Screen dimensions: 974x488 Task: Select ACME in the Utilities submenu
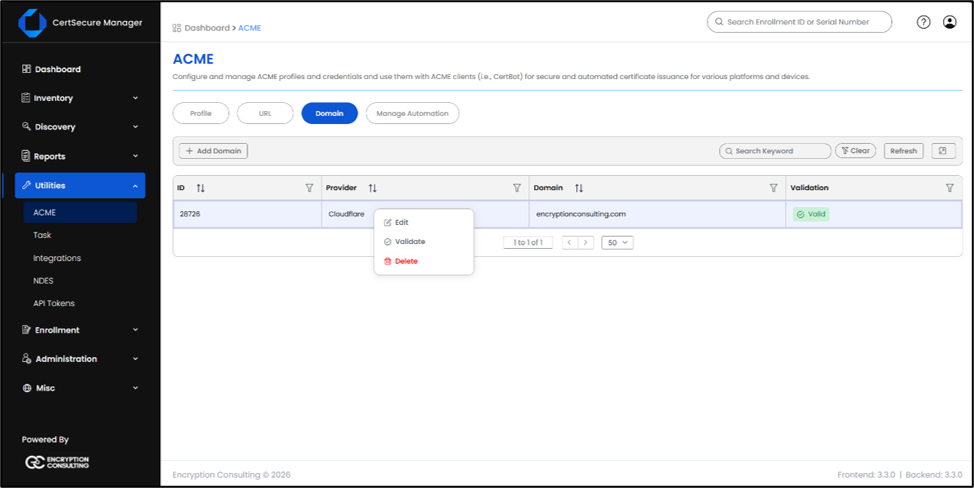[x=80, y=212]
